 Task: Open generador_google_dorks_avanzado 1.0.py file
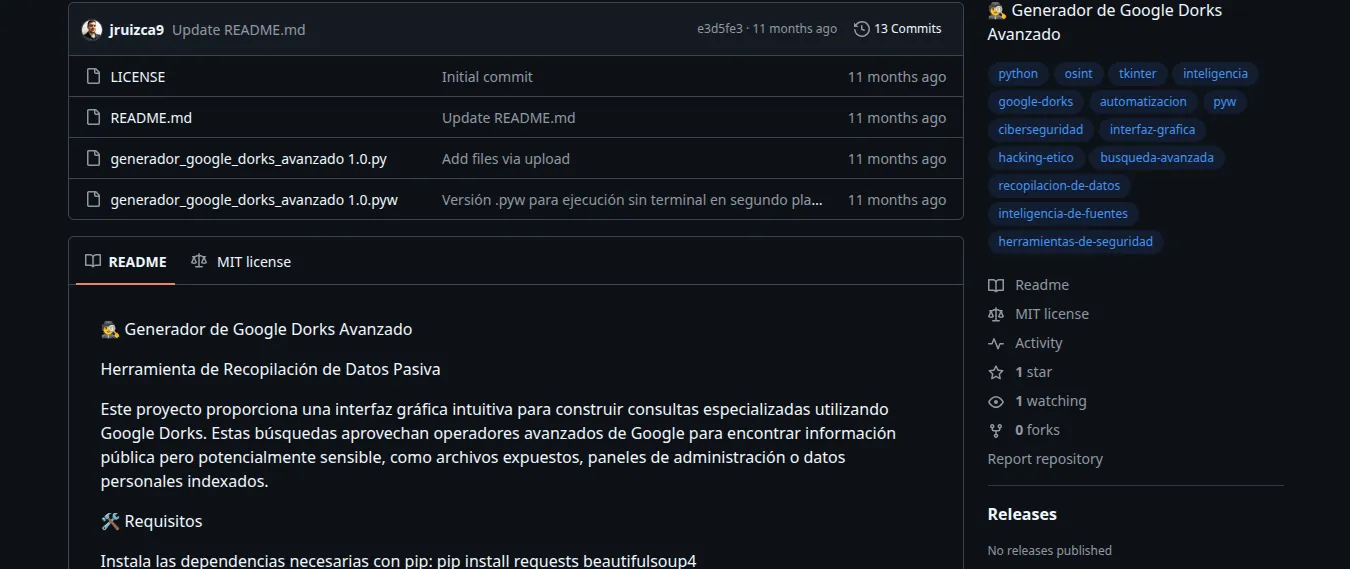[x=248, y=159]
